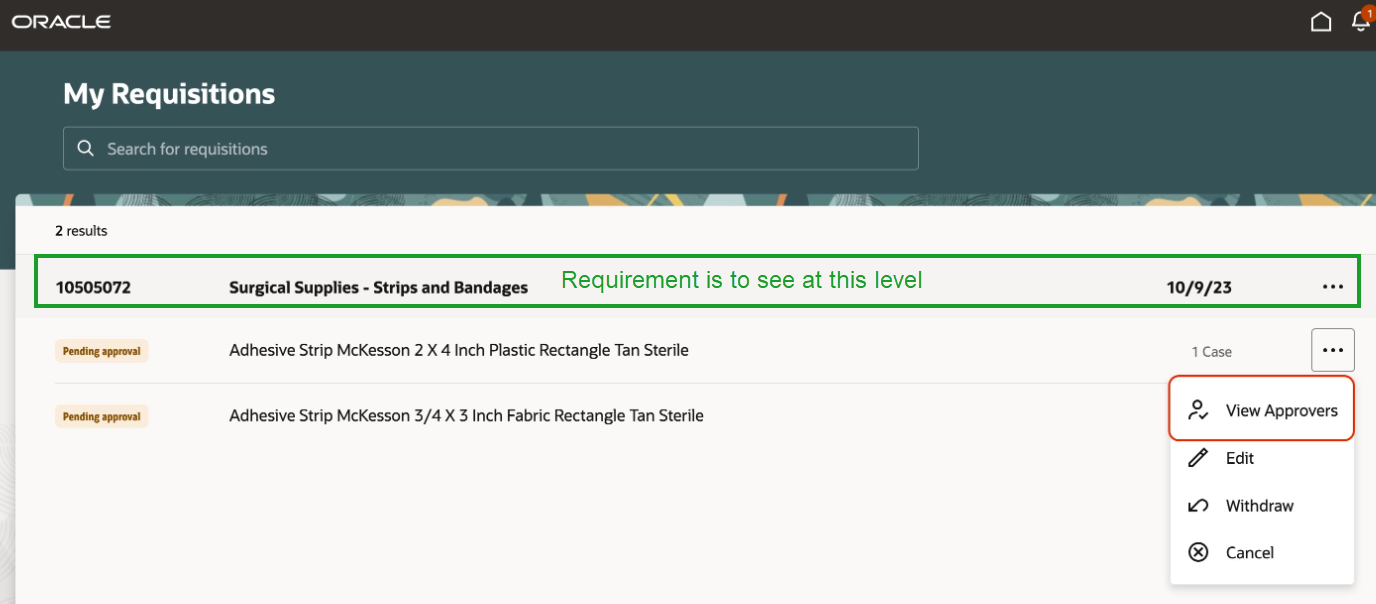The image size is (1376, 604).
Task: Click Cancel in the open menu
Action: (x=1250, y=552)
